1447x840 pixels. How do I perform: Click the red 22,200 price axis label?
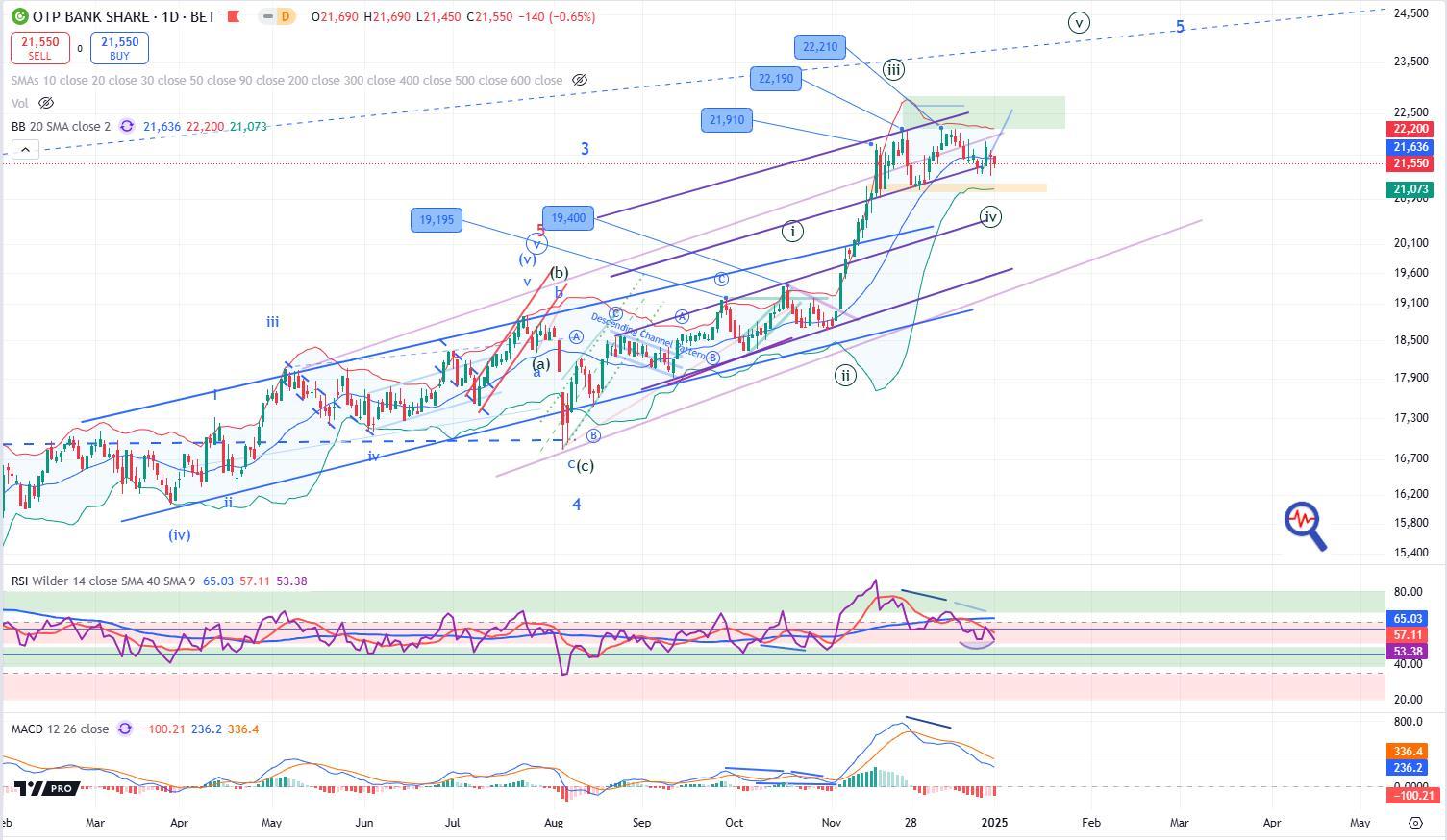point(1410,129)
